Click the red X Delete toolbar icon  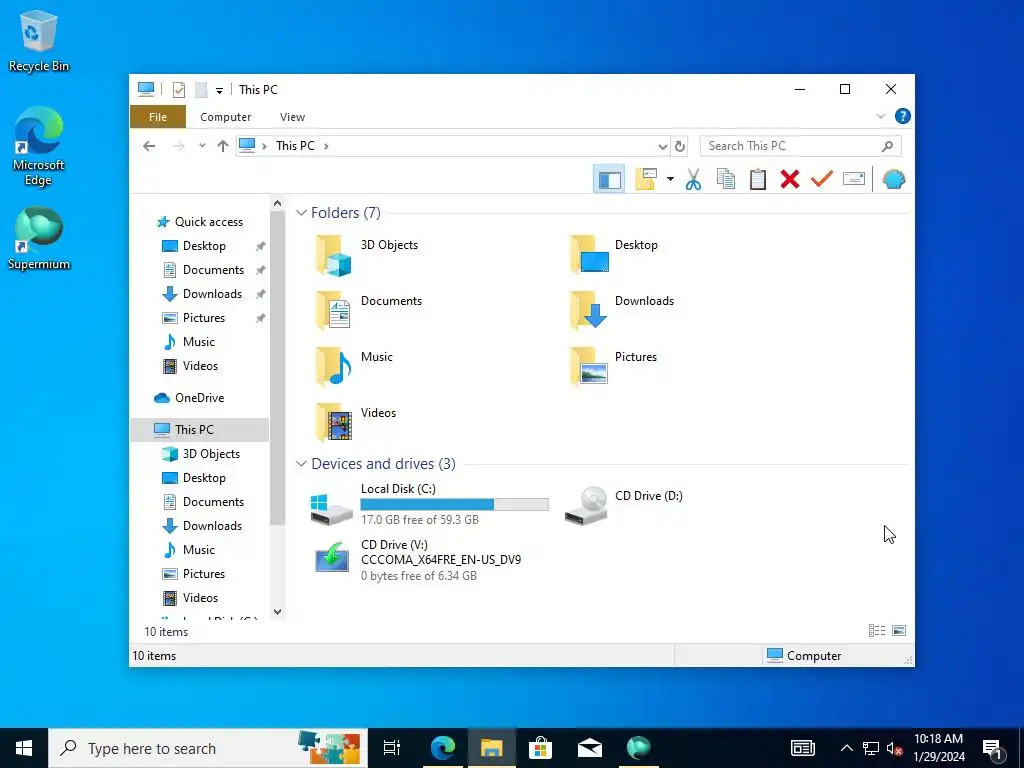(x=790, y=179)
